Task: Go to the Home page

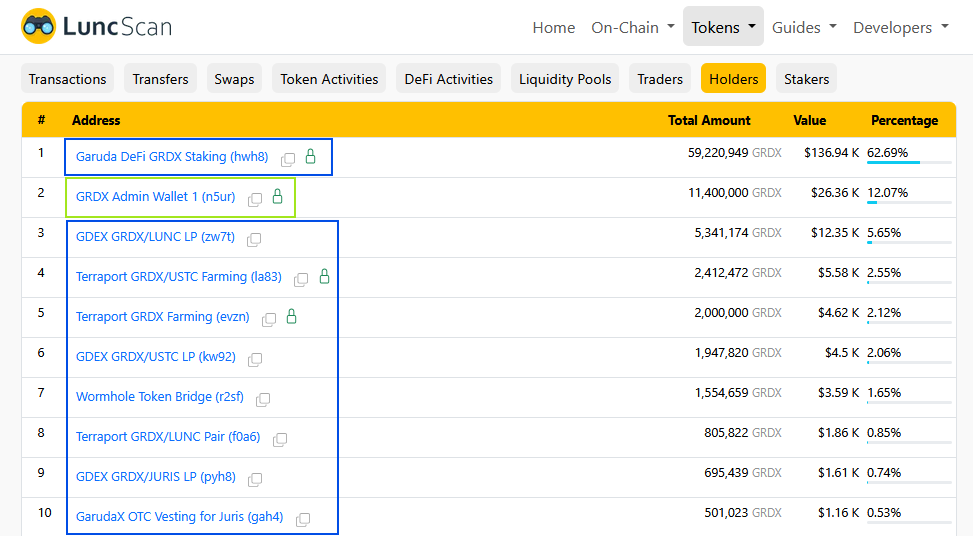Action: pyautogui.click(x=554, y=27)
